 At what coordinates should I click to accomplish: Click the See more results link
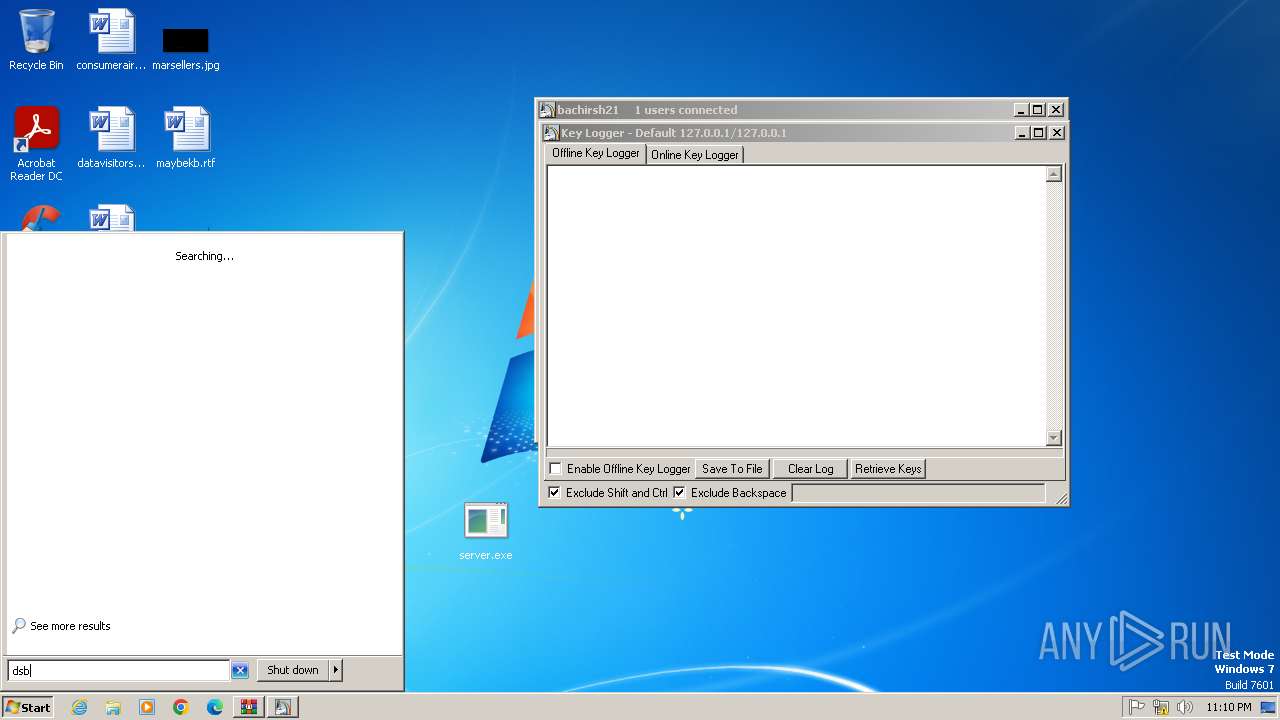pyautogui.click(x=70, y=626)
